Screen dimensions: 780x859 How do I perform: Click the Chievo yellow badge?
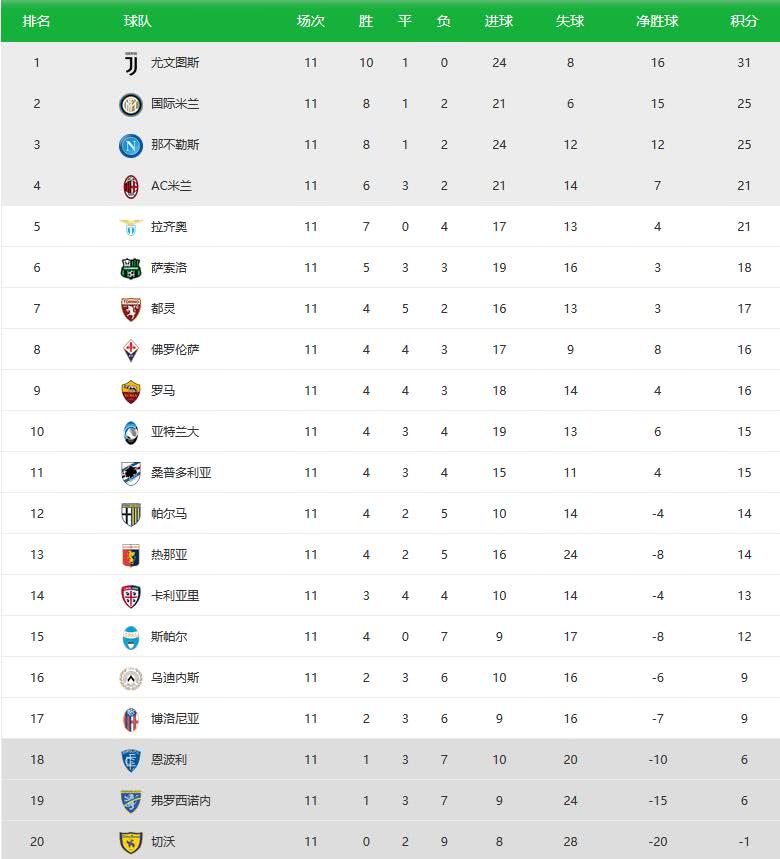131,842
